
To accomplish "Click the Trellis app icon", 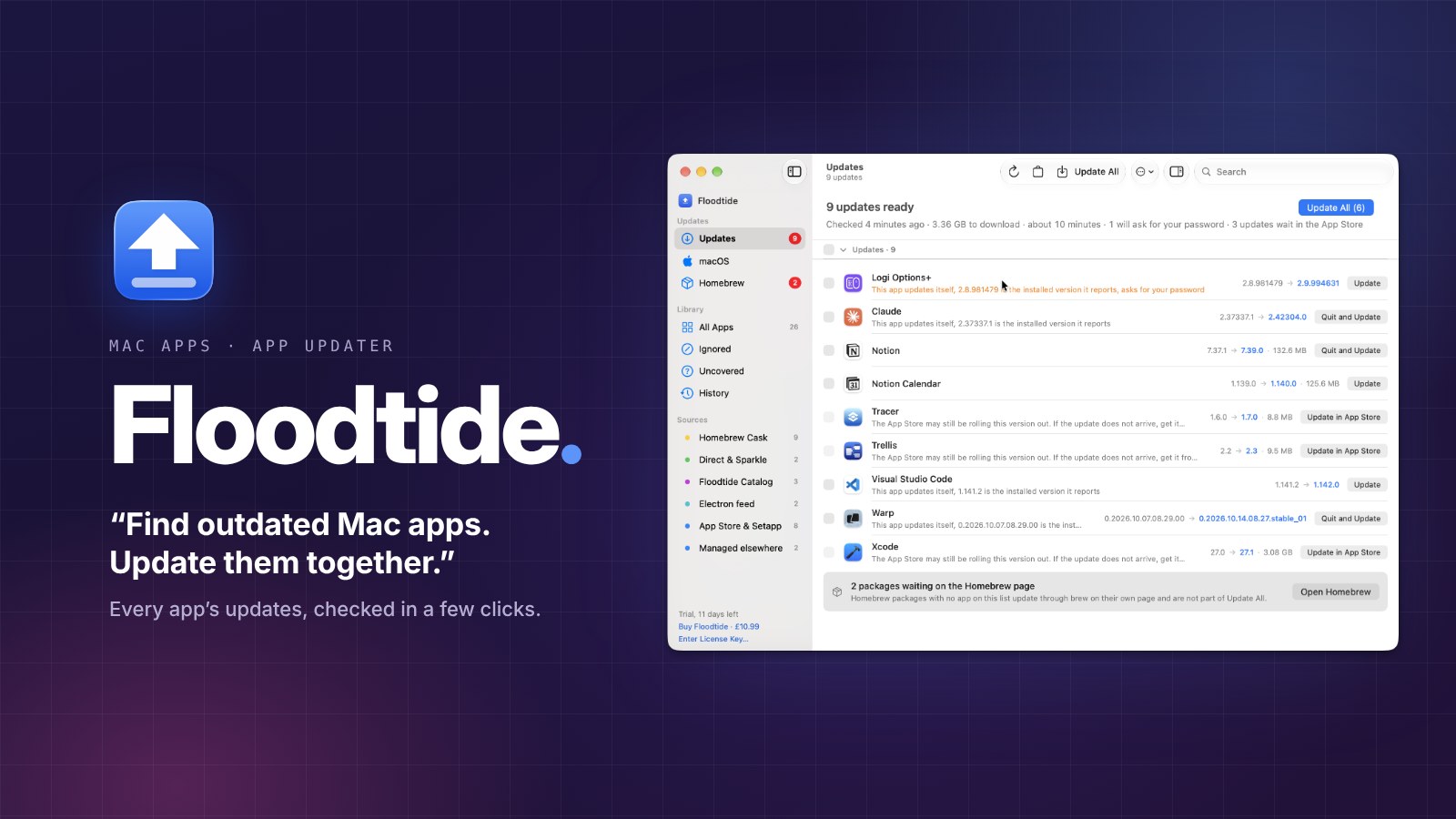I will [853, 450].
